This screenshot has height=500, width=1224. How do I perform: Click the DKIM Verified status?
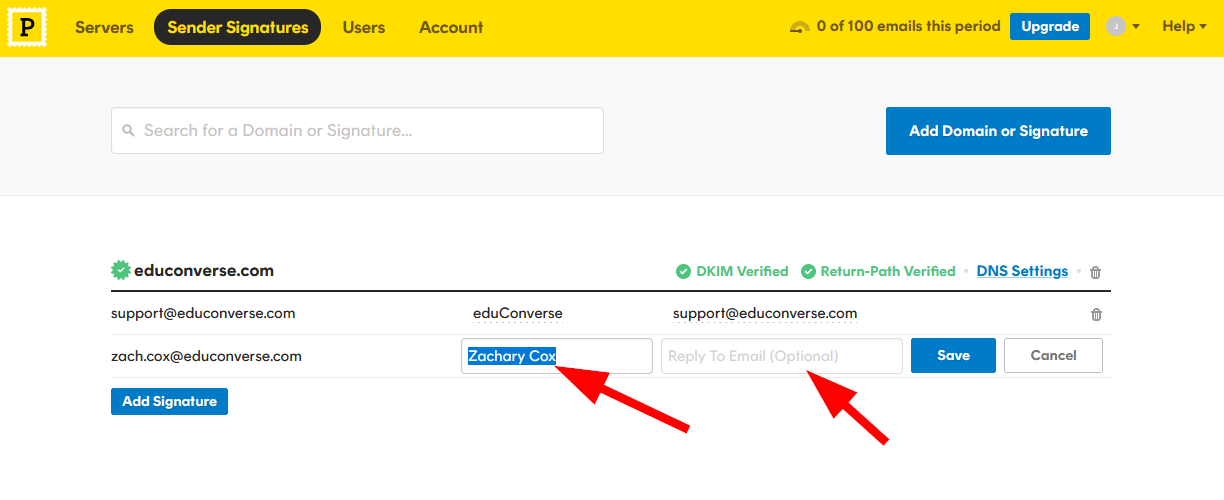[732, 271]
